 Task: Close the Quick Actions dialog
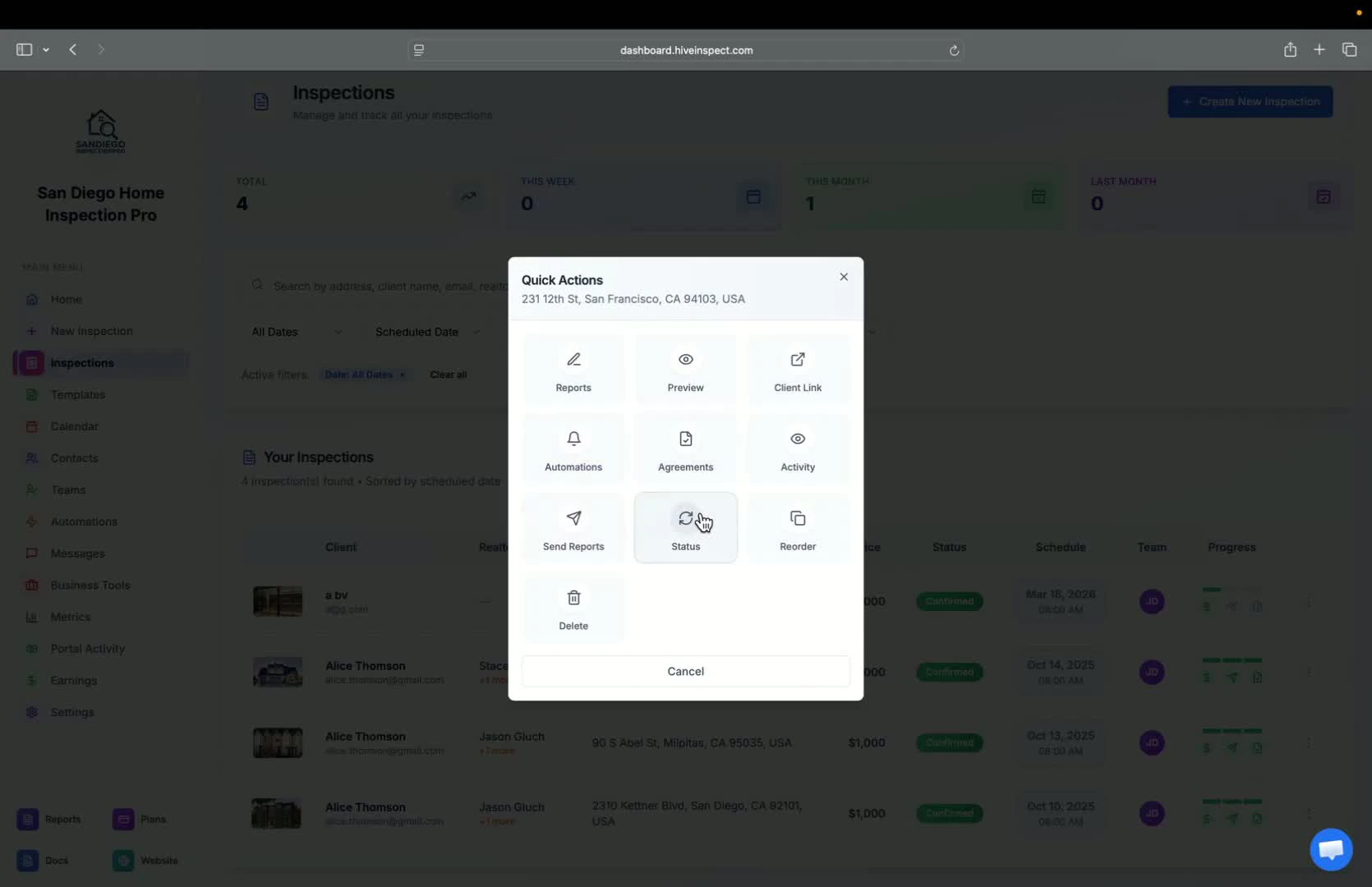[844, 277]
